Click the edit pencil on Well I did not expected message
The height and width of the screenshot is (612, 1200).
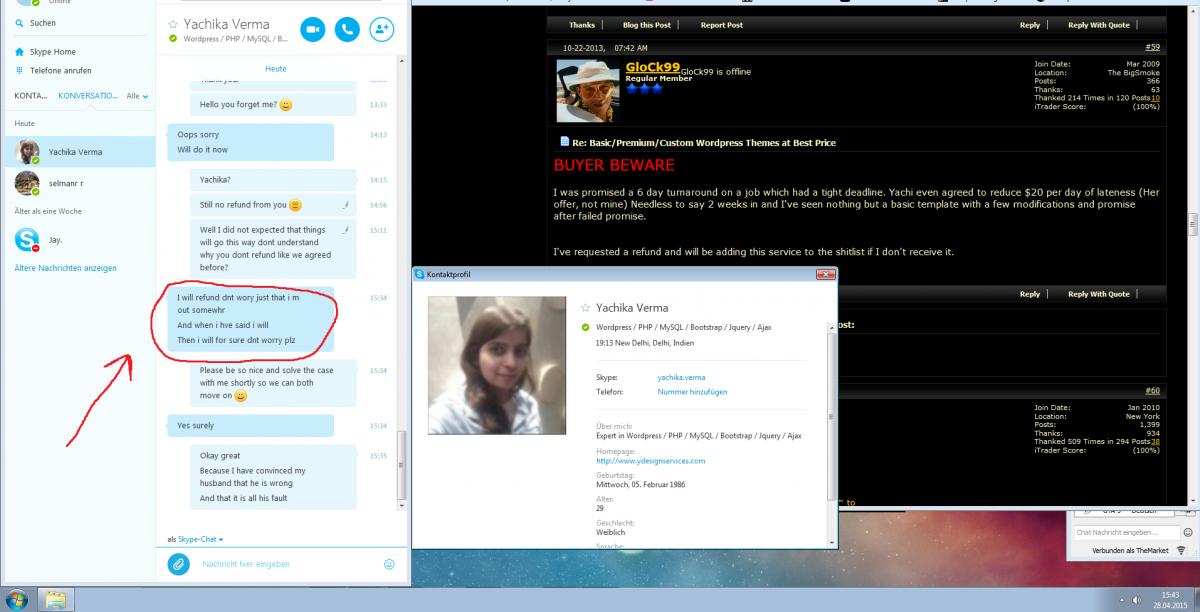(344, 229)
